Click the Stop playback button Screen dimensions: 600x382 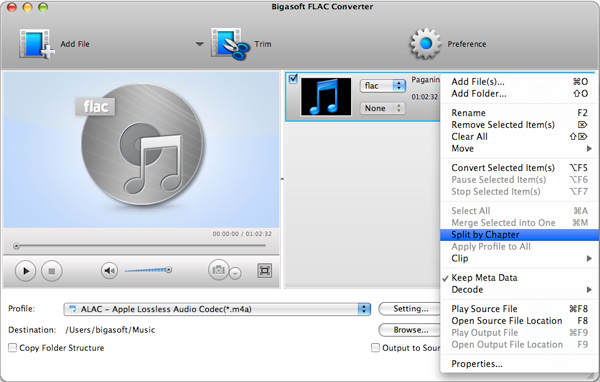tap(52, 271)
